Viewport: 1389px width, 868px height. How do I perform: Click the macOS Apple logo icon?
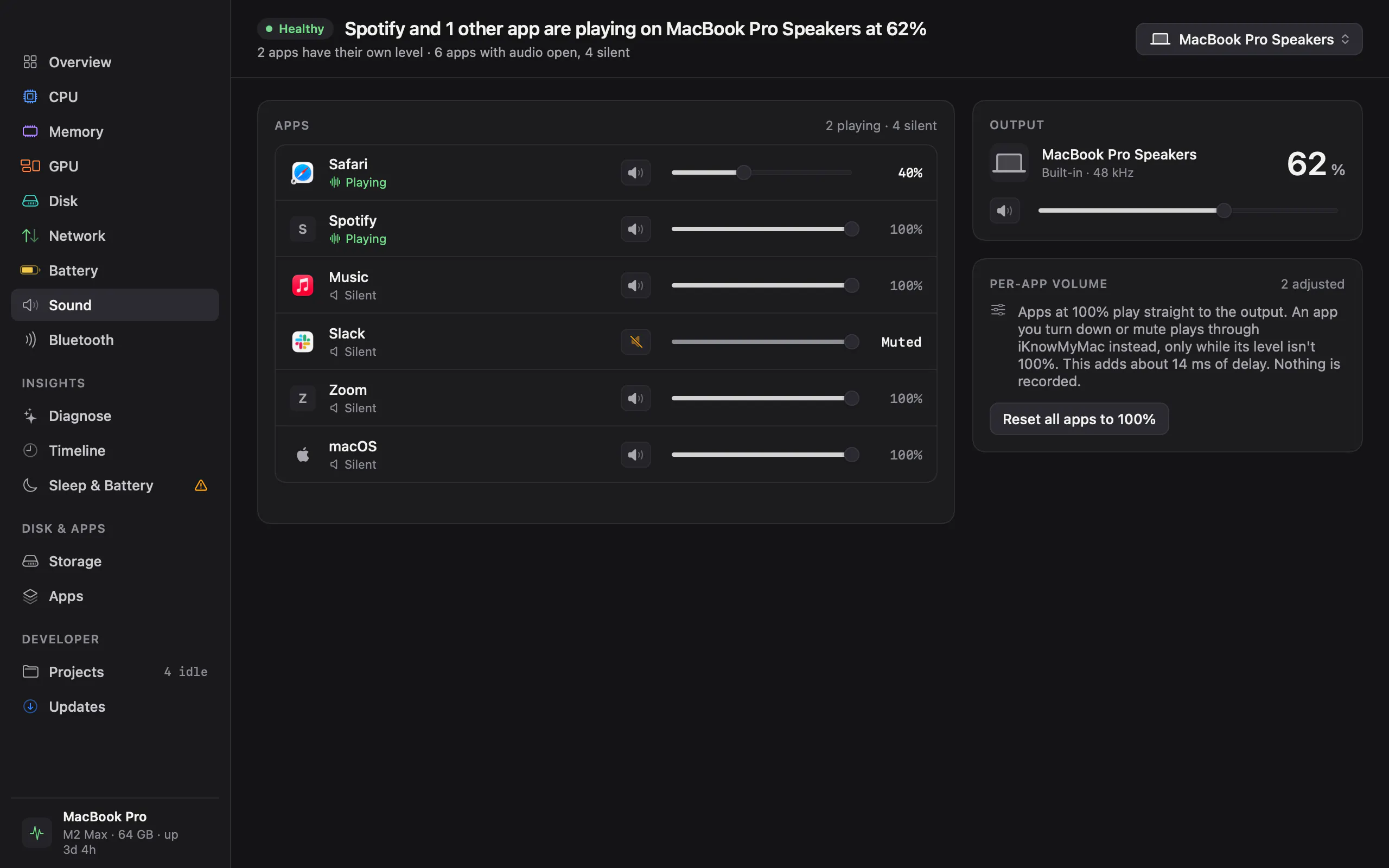click(x=302, y=455)
